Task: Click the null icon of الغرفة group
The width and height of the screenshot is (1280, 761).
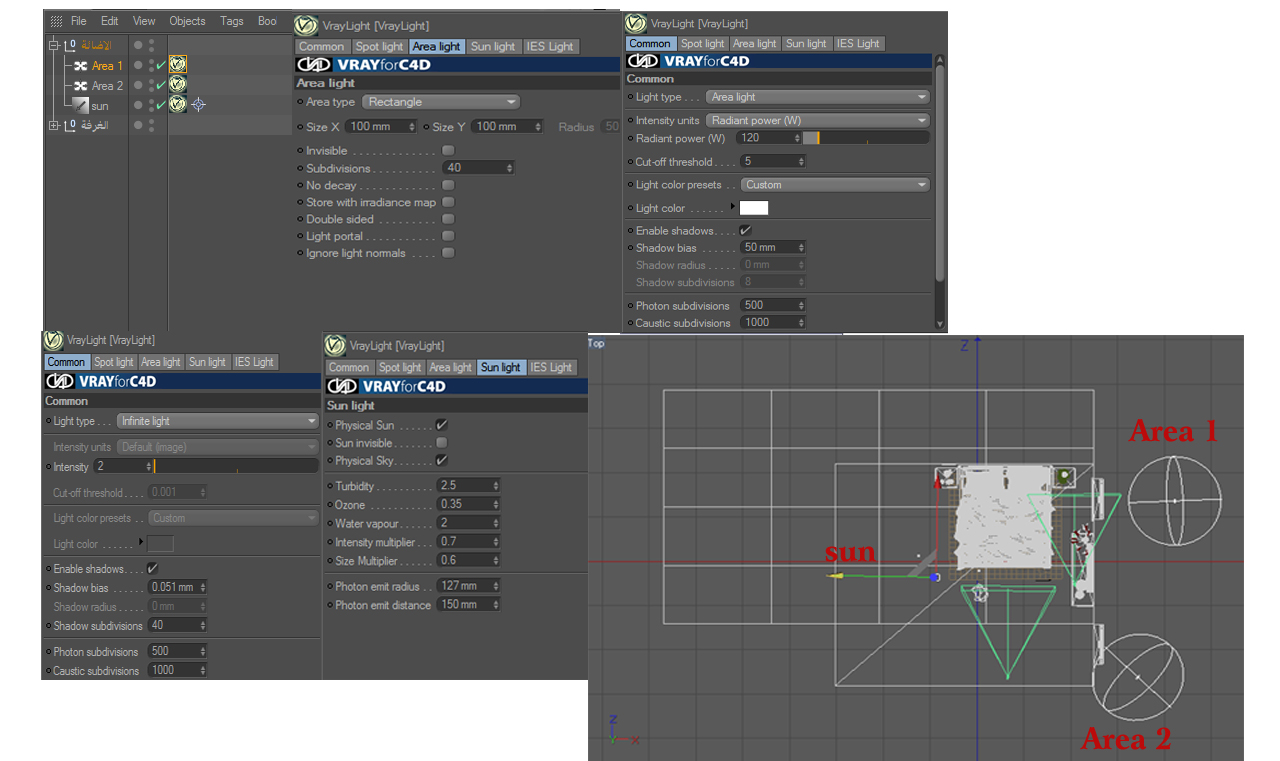Action: (70, 125)
